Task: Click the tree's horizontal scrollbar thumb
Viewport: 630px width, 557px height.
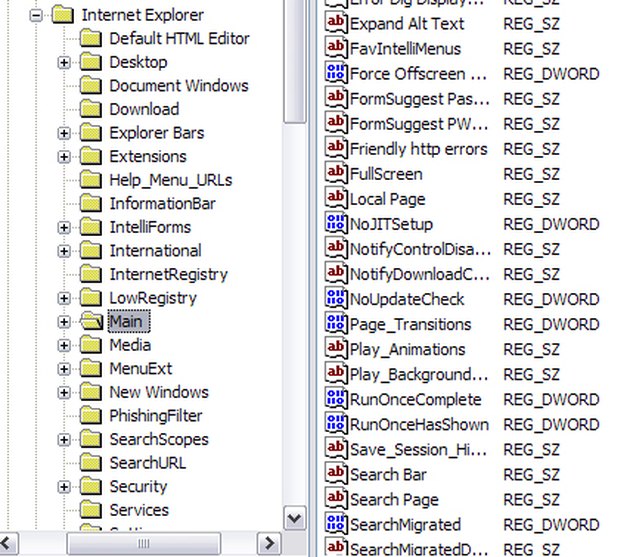Action: click(x=143, y=544)
